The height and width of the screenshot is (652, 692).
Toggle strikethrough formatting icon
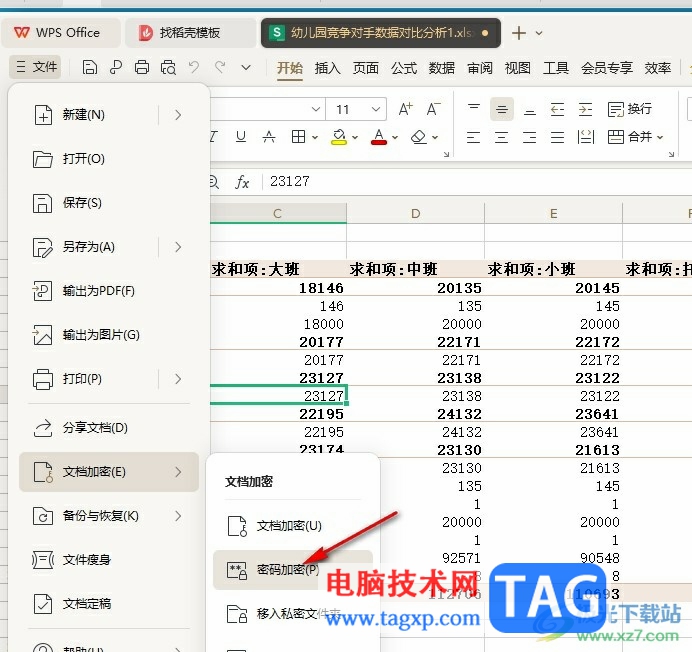click(269, 137)
